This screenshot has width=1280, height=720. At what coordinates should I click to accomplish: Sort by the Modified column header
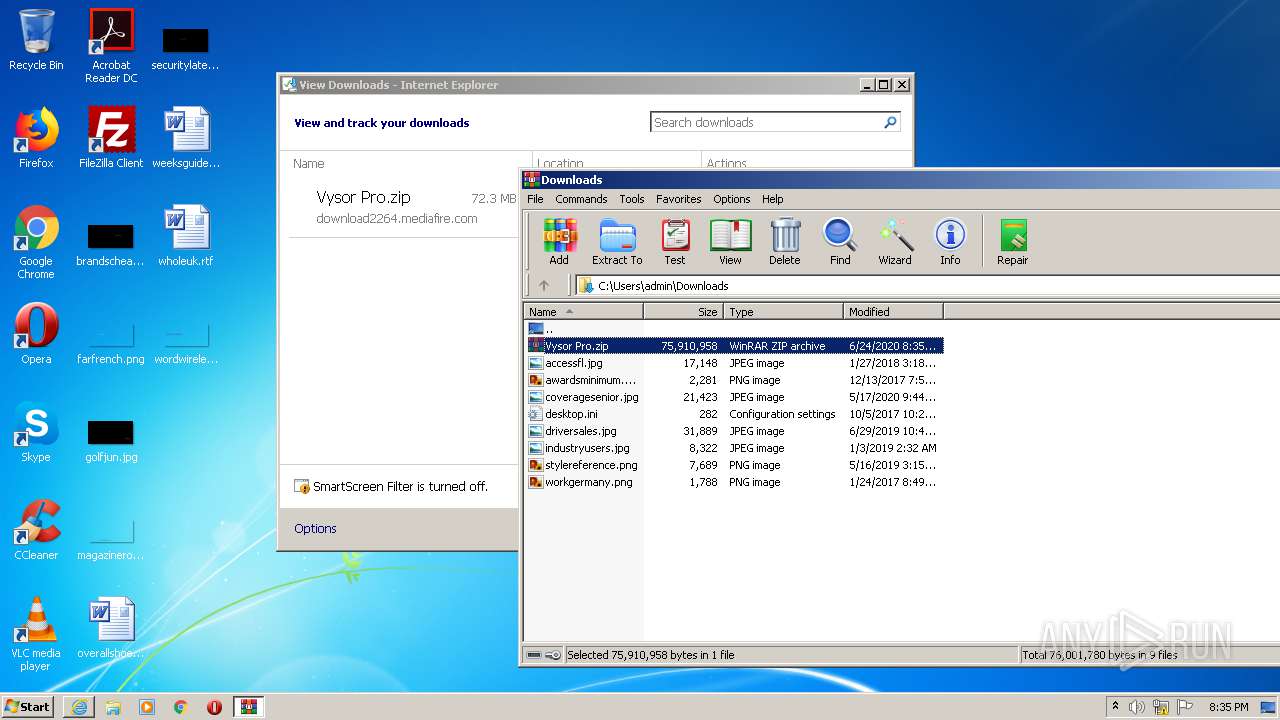tap(893, 312)
